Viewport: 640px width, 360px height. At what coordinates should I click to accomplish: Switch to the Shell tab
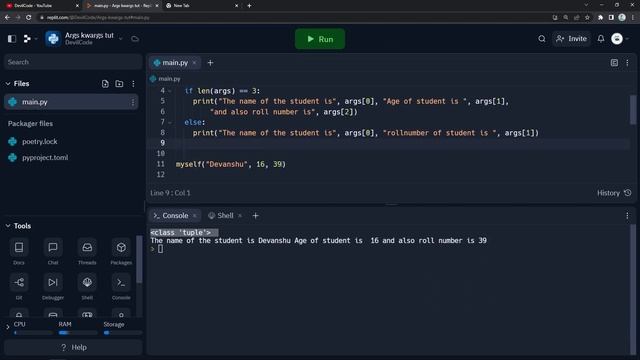pos(221,216)
